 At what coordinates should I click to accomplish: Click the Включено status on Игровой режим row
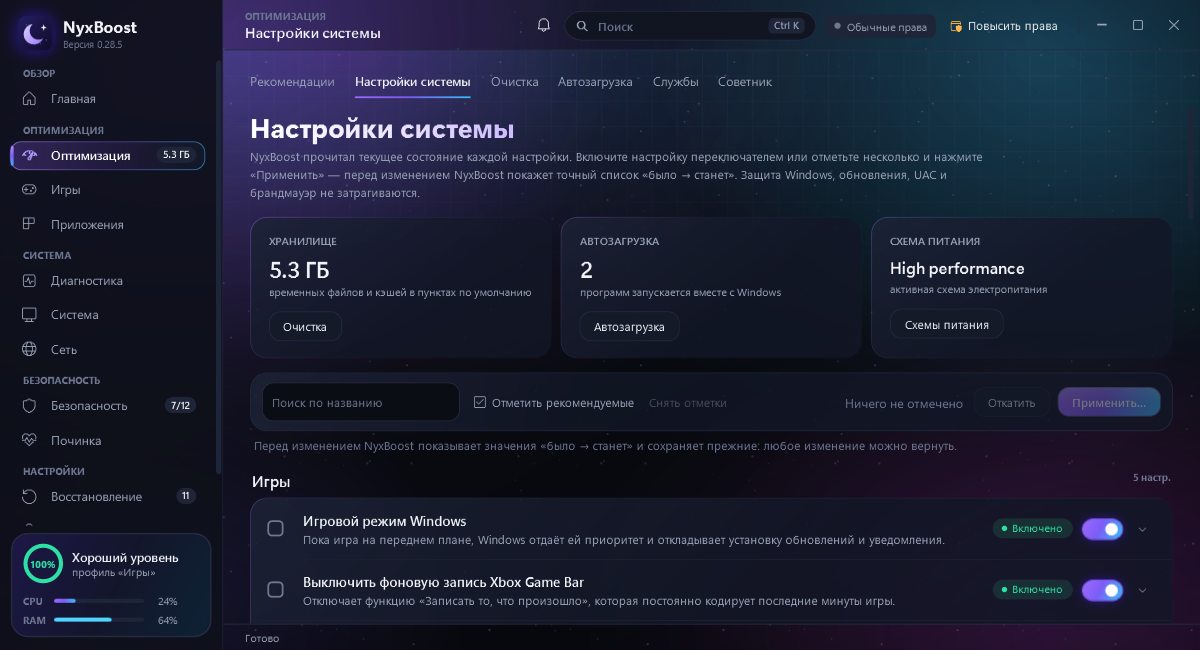(1032, 529)
